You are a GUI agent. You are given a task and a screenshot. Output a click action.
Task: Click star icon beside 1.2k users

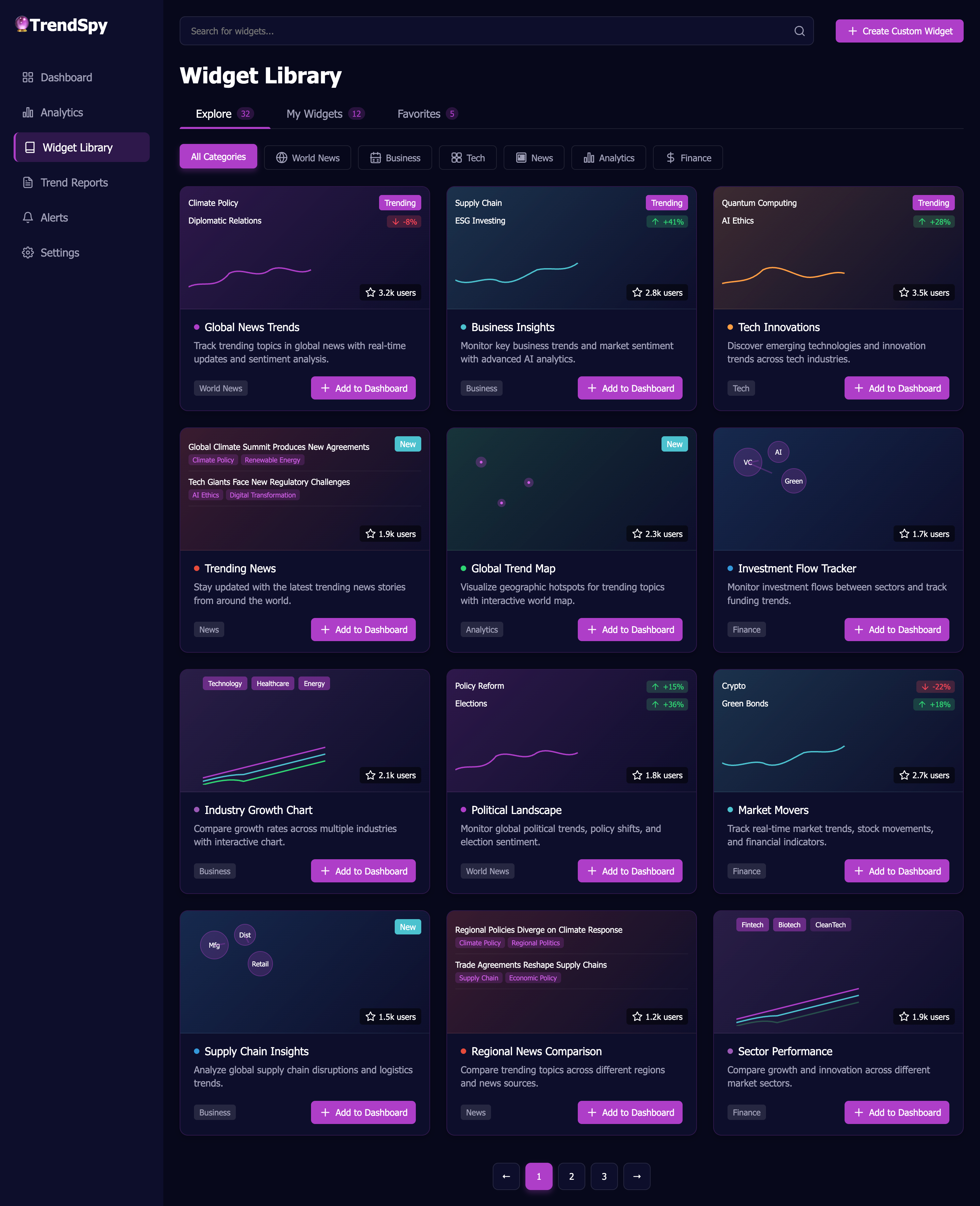637,1016
